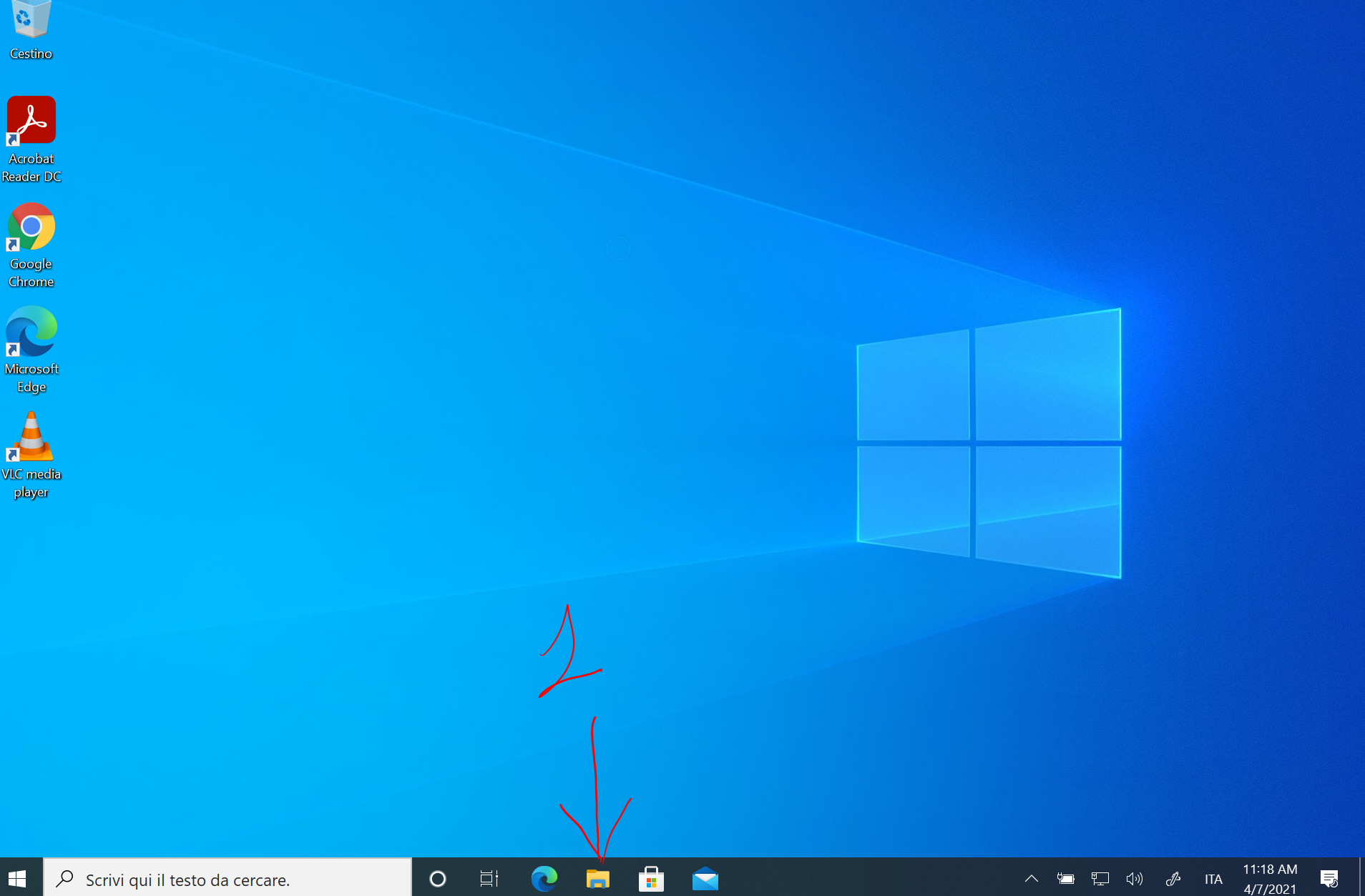Open the Mail app from the taskbar

[705, 879]
